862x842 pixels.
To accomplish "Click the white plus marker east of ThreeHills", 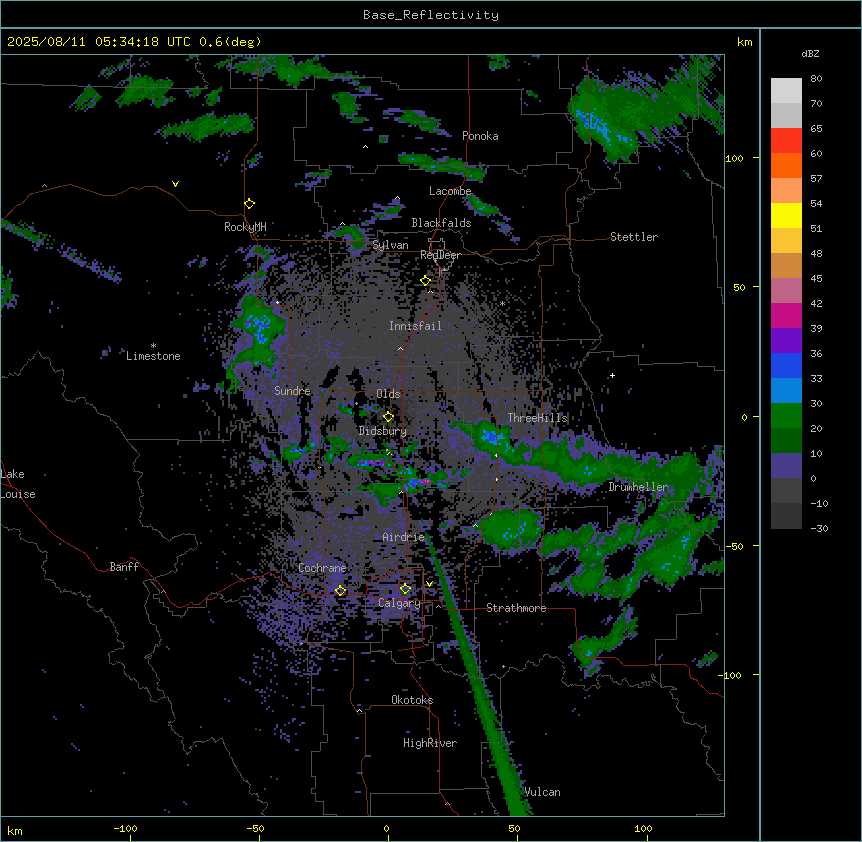I will pos(612,375).
